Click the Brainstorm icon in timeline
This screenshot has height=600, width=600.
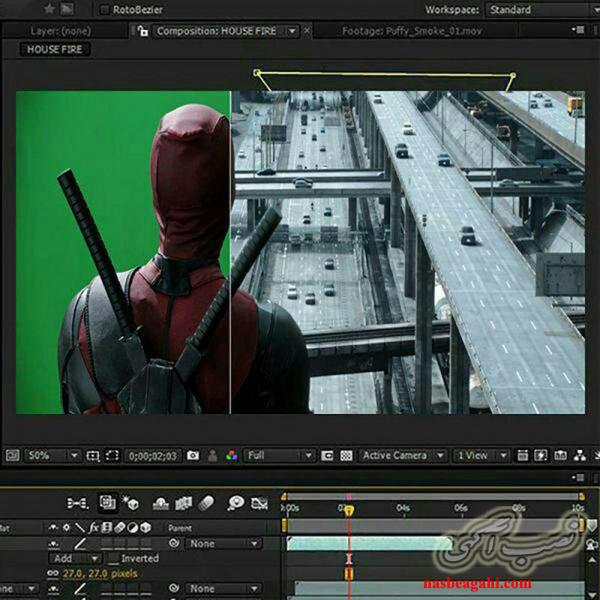coord(236,503)
